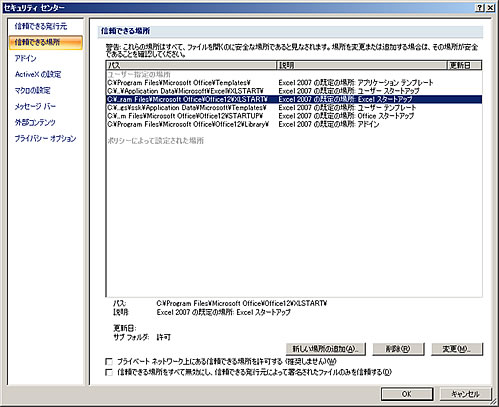The image size is (499, 407).
Task: Open マクロの設定 section
Action: [x=32, y=90]
